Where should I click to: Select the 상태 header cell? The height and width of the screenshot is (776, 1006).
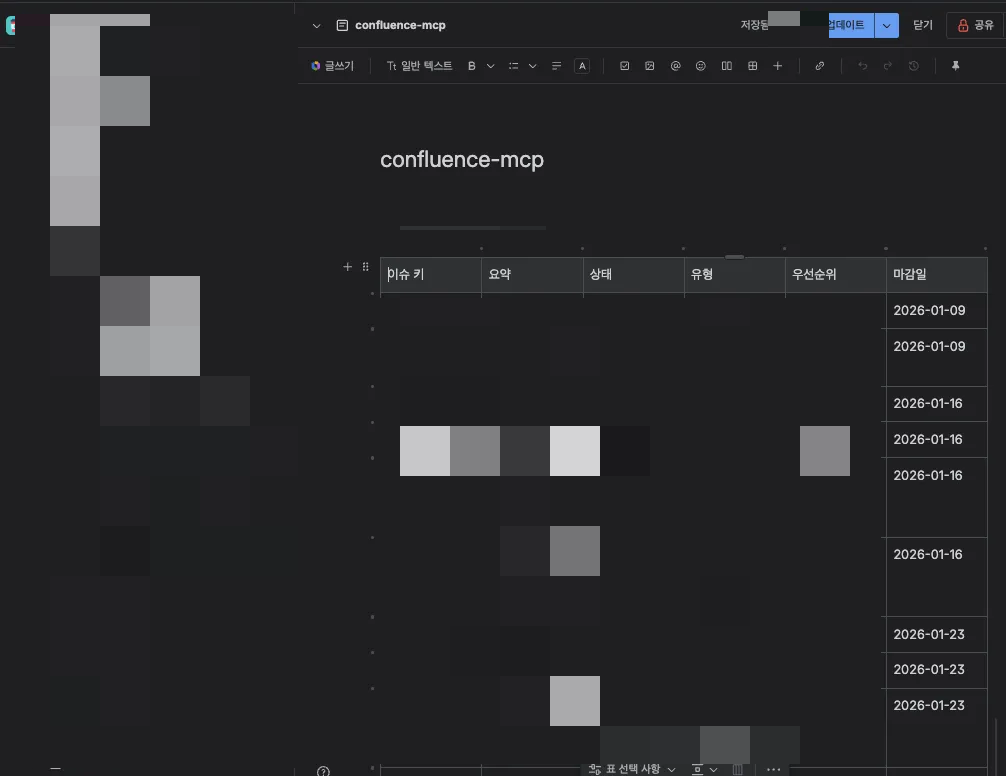(x=633, y=275)
